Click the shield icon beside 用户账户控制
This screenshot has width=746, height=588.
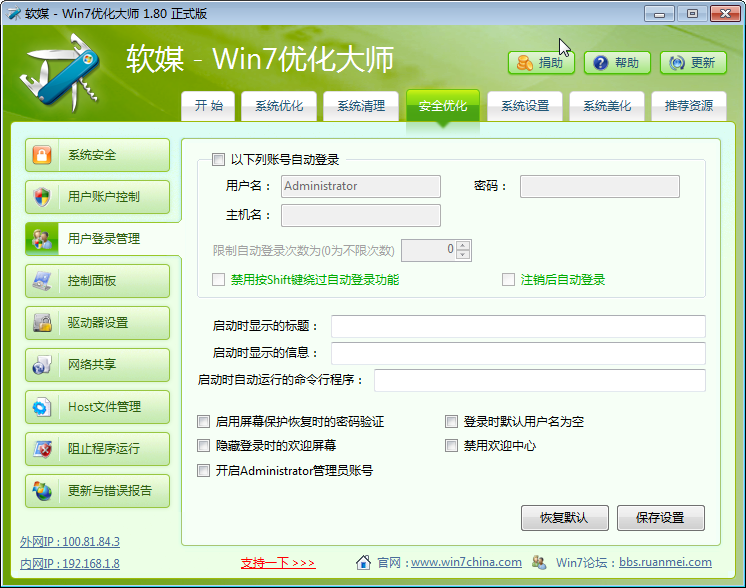pos(42,196)
